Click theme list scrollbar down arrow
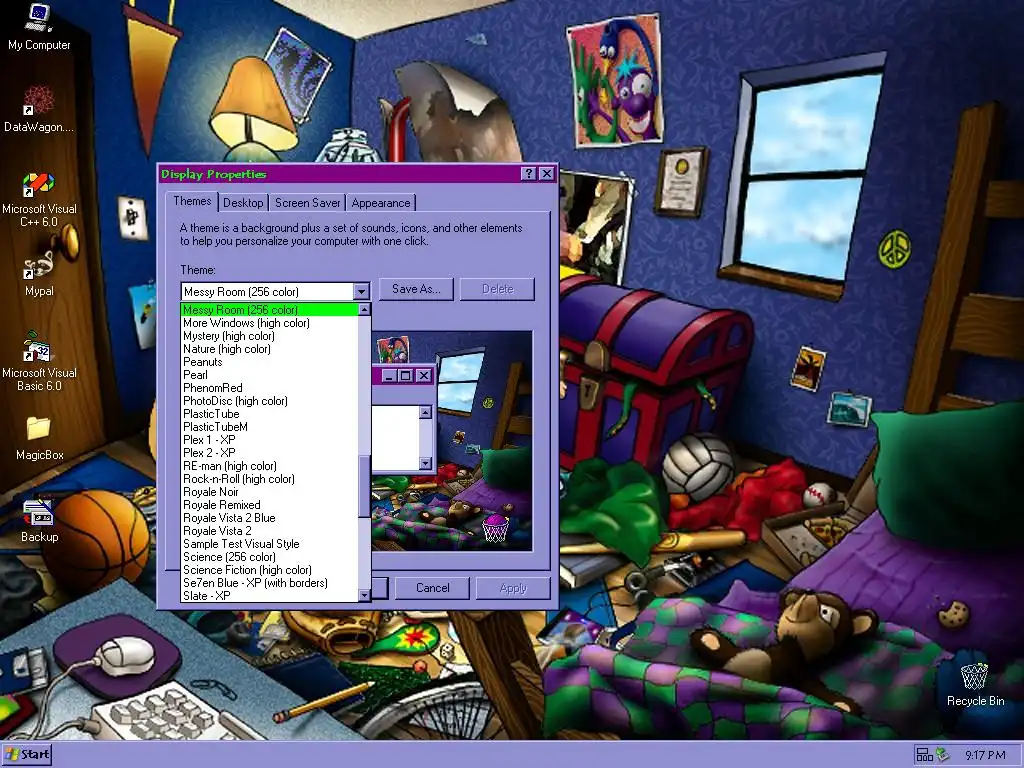This screenshot has width=1024, height=768. [364, 595]
